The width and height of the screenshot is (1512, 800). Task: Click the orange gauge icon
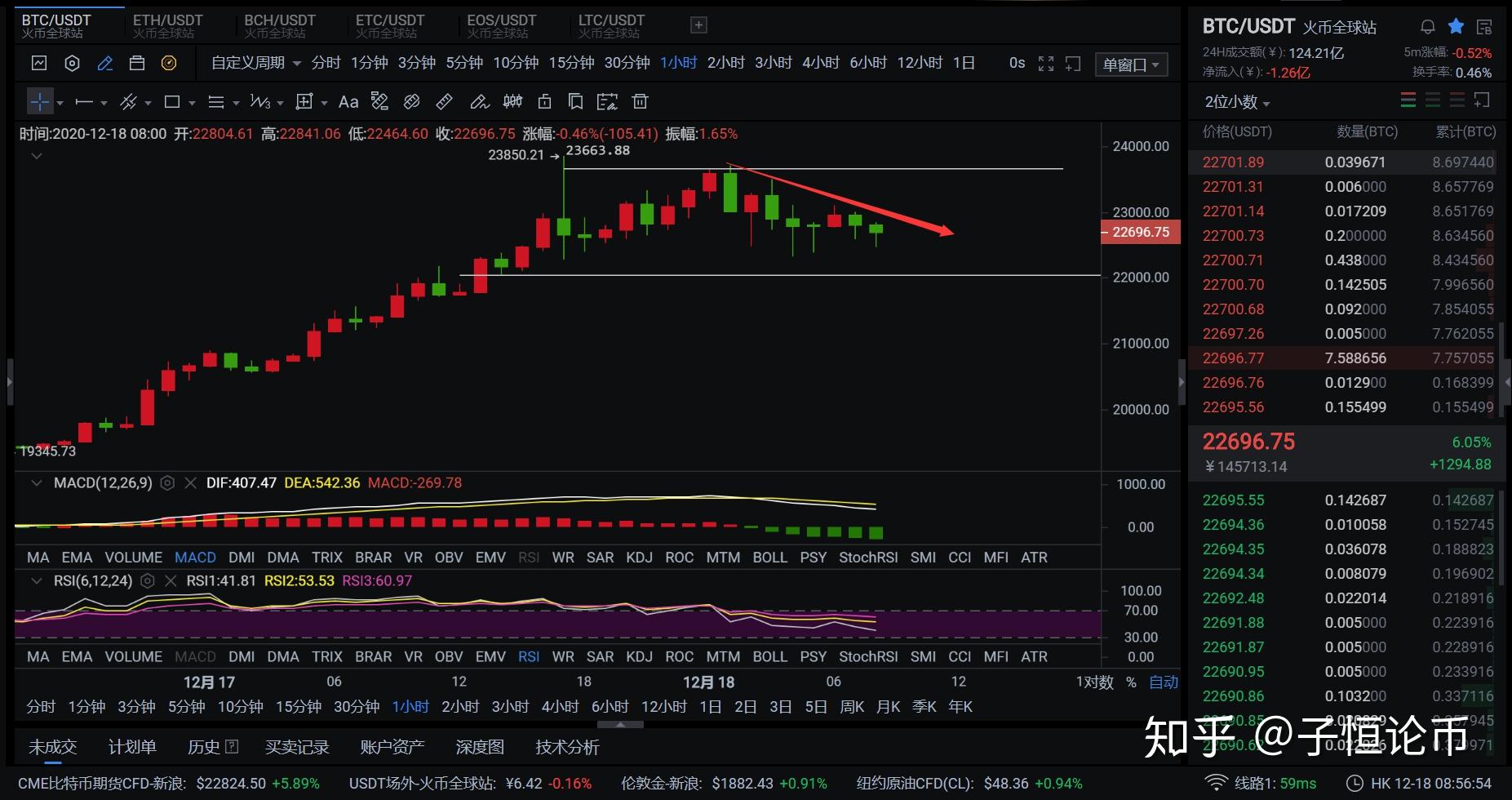click(x=169, y=63)
